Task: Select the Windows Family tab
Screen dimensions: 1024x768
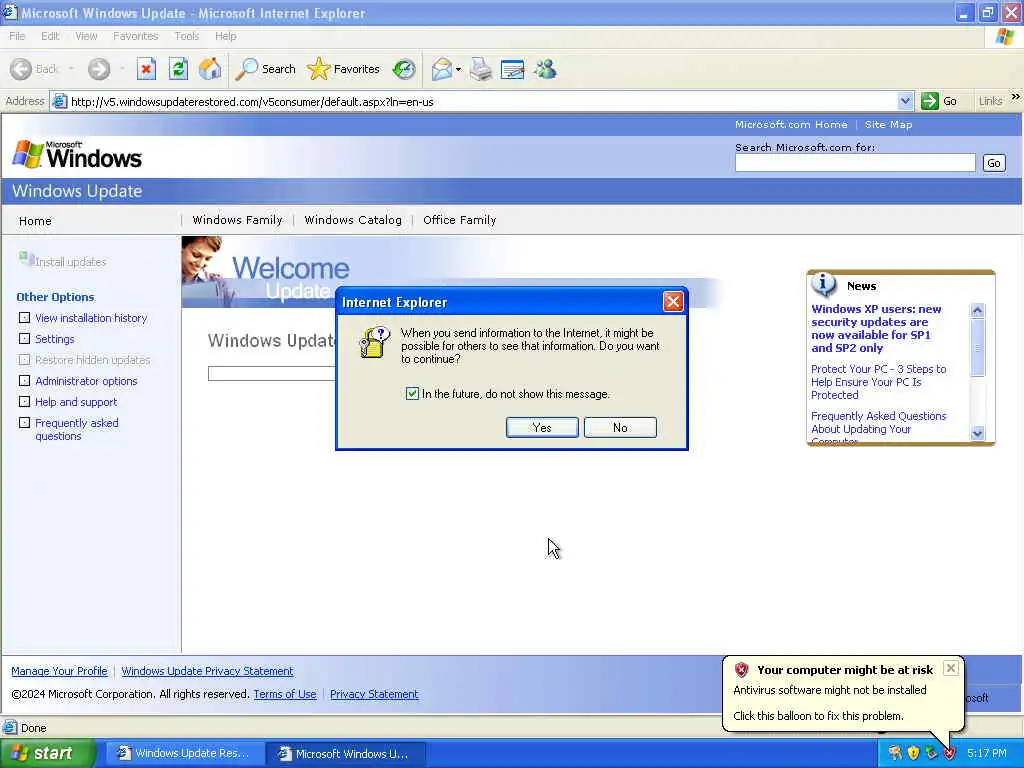Action: (x=237, y=220)
